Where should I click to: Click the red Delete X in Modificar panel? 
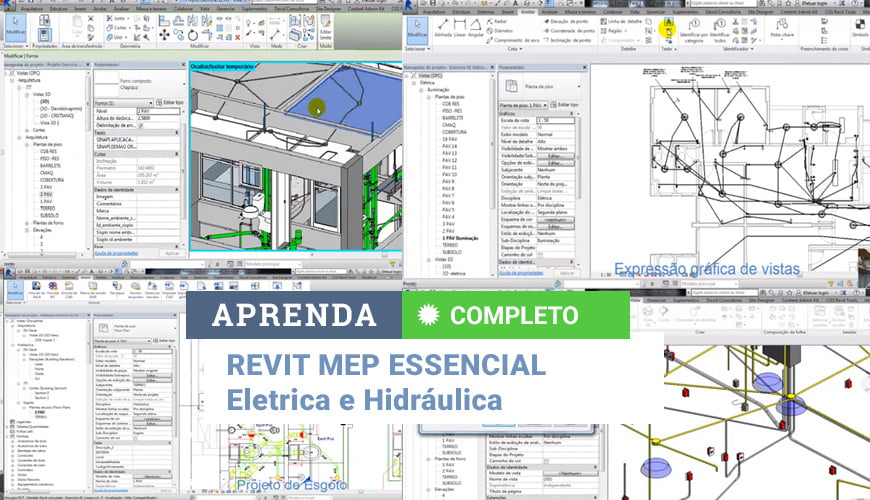click(237, 38)
